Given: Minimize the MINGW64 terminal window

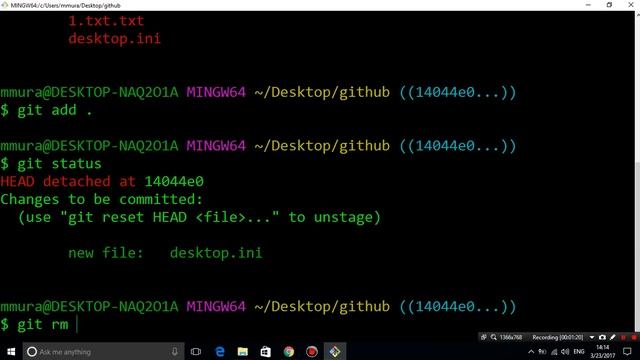Looking at the screenshot, I should [x=588, y=5].
